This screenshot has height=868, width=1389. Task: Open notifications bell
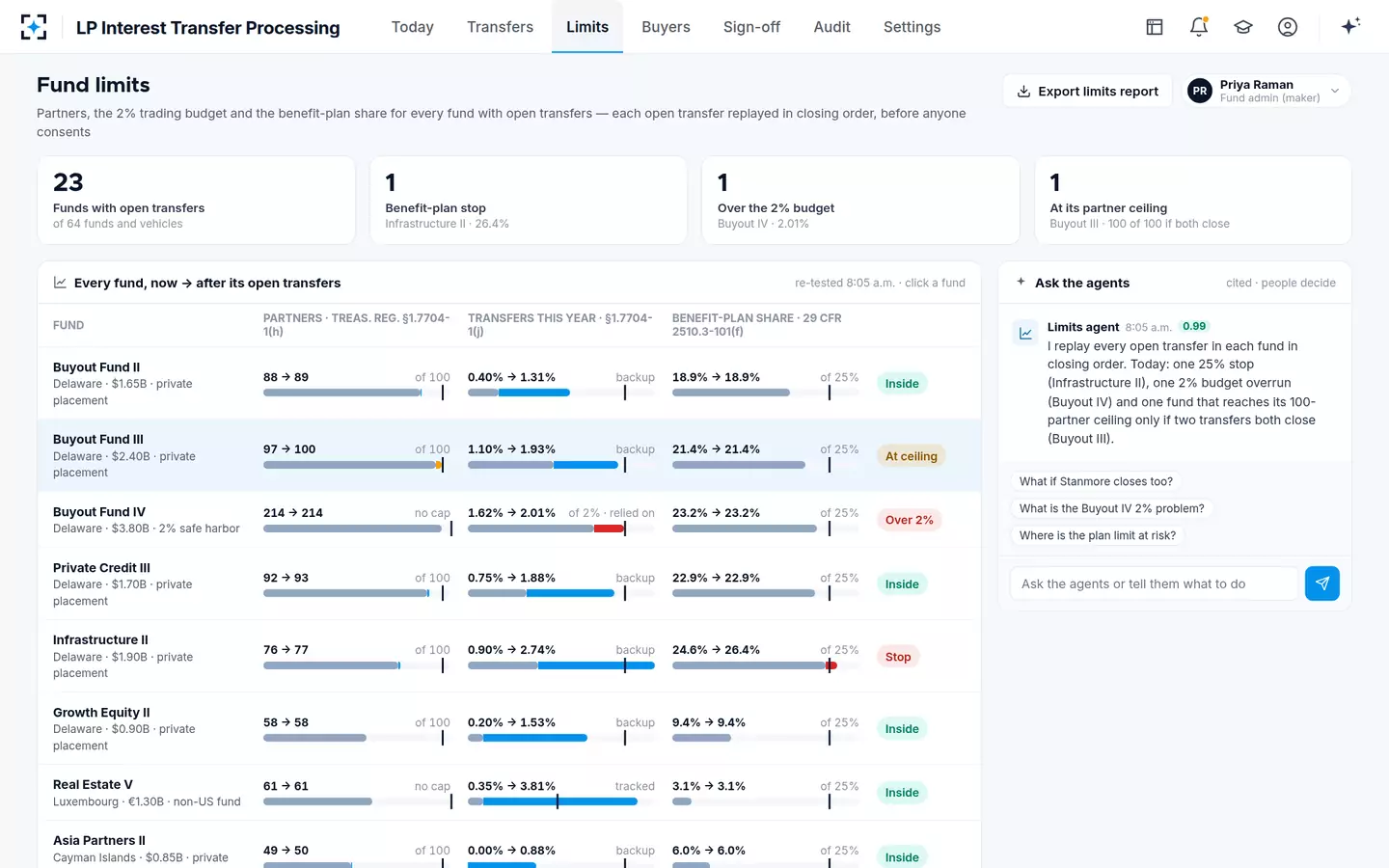(1199, 27)
